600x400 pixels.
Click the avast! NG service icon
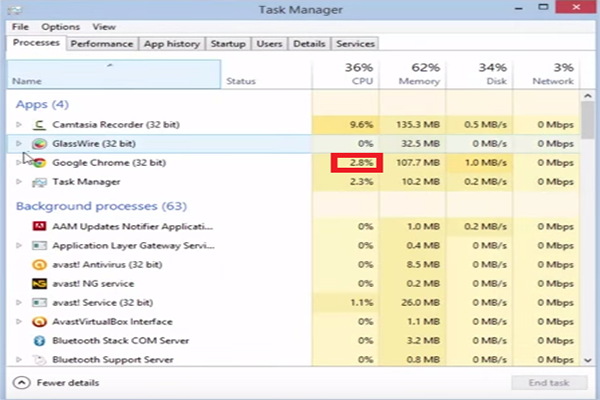coord(39,284)
